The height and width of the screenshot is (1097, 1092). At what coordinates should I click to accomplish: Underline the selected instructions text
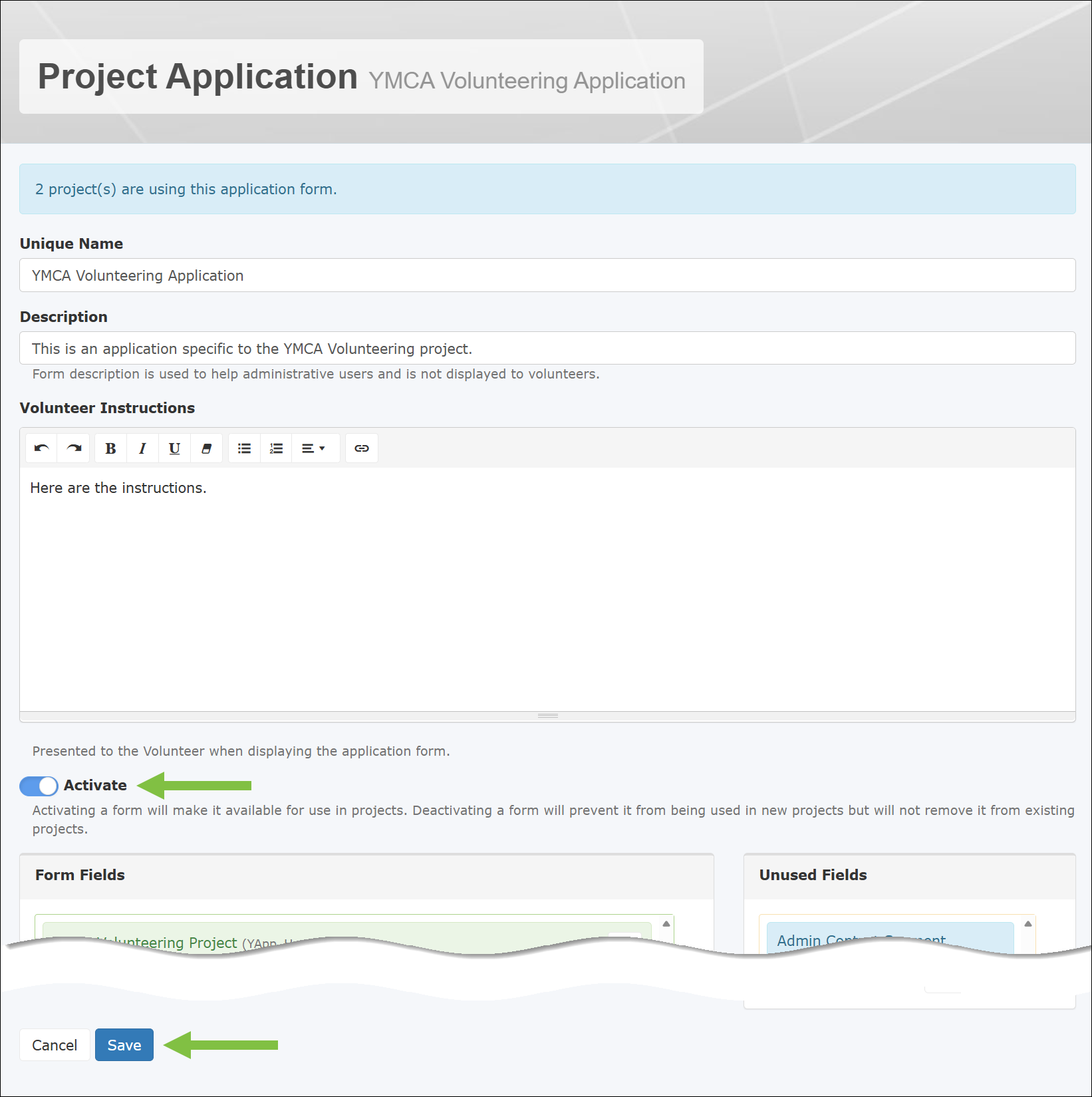coord(174,448)
